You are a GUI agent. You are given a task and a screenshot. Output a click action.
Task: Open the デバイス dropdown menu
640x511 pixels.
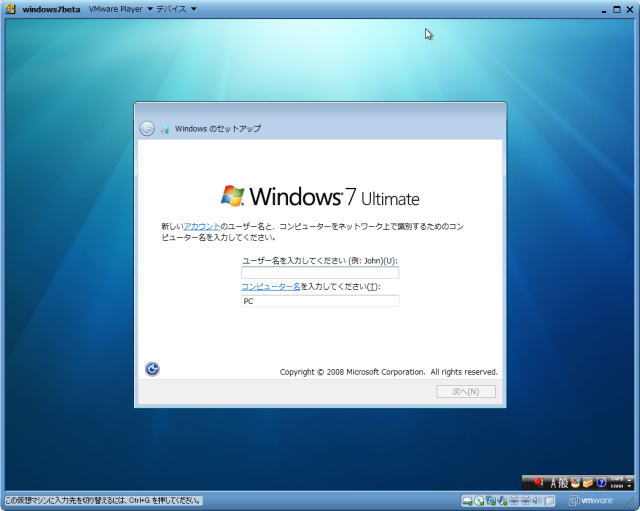(x=176, y=9)
